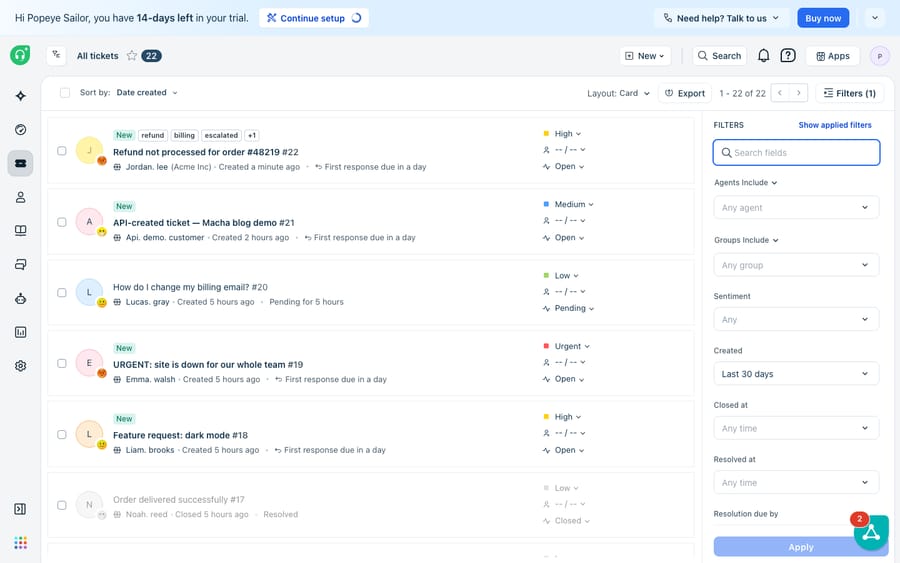Select checkbox for API-created ticket #21
Viewport: 900px width, 563px height.
[x=61, y=222]
